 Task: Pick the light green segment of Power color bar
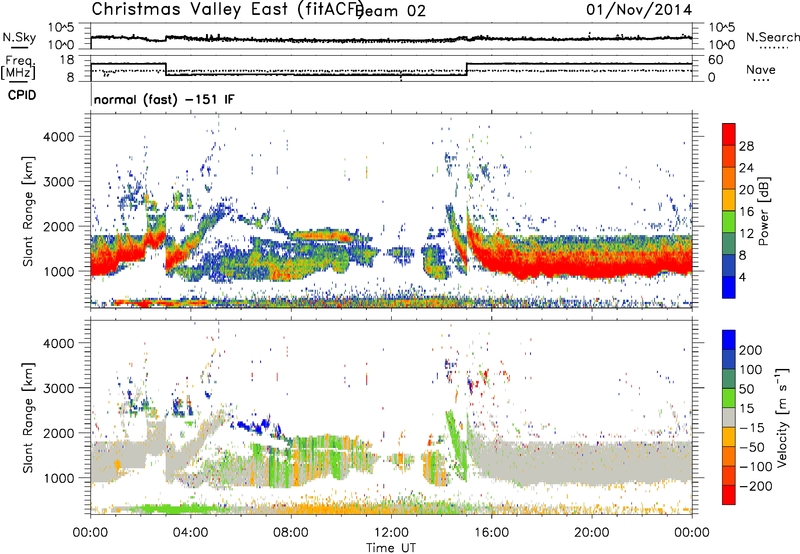click(729, 222)
